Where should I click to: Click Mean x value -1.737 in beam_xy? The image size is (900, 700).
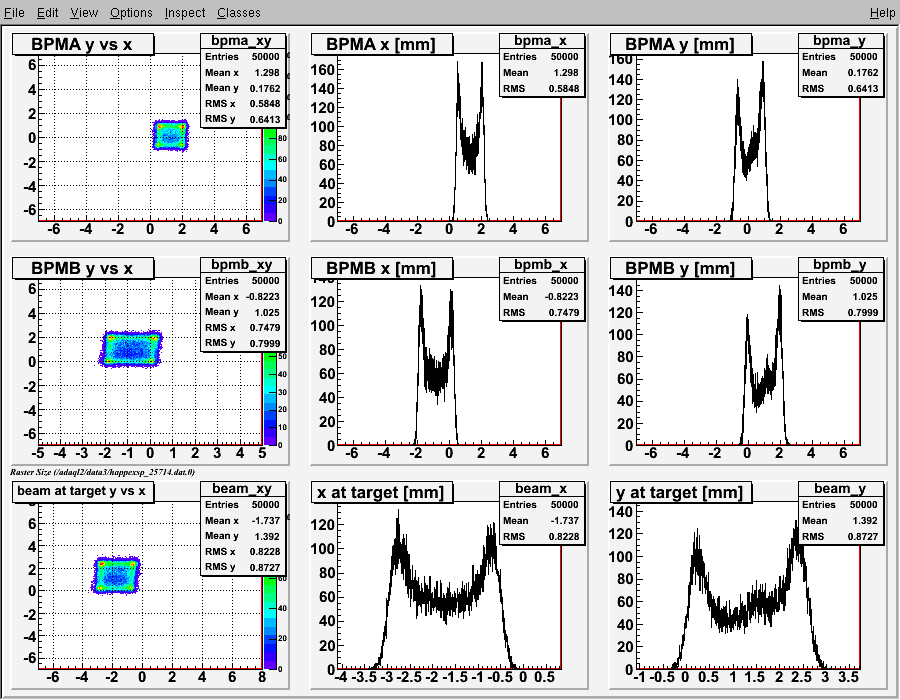[266, 520]
